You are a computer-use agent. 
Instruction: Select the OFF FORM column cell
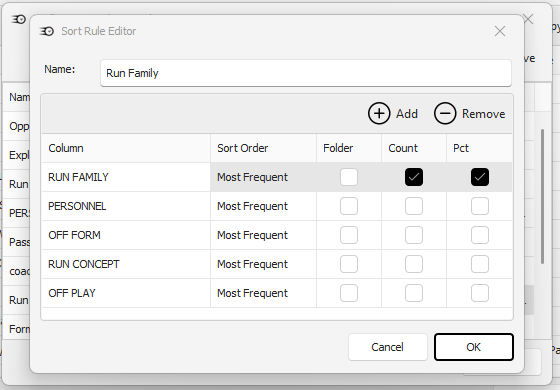126,235
